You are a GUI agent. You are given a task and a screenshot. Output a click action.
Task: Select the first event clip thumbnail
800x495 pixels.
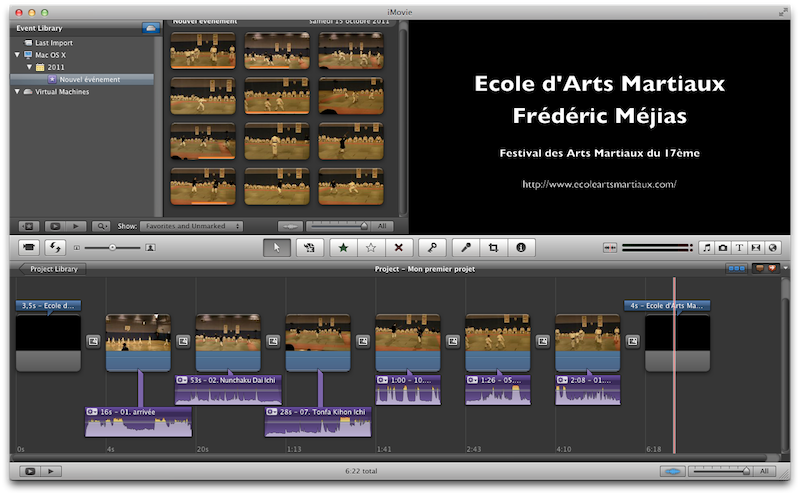point(203,51)
